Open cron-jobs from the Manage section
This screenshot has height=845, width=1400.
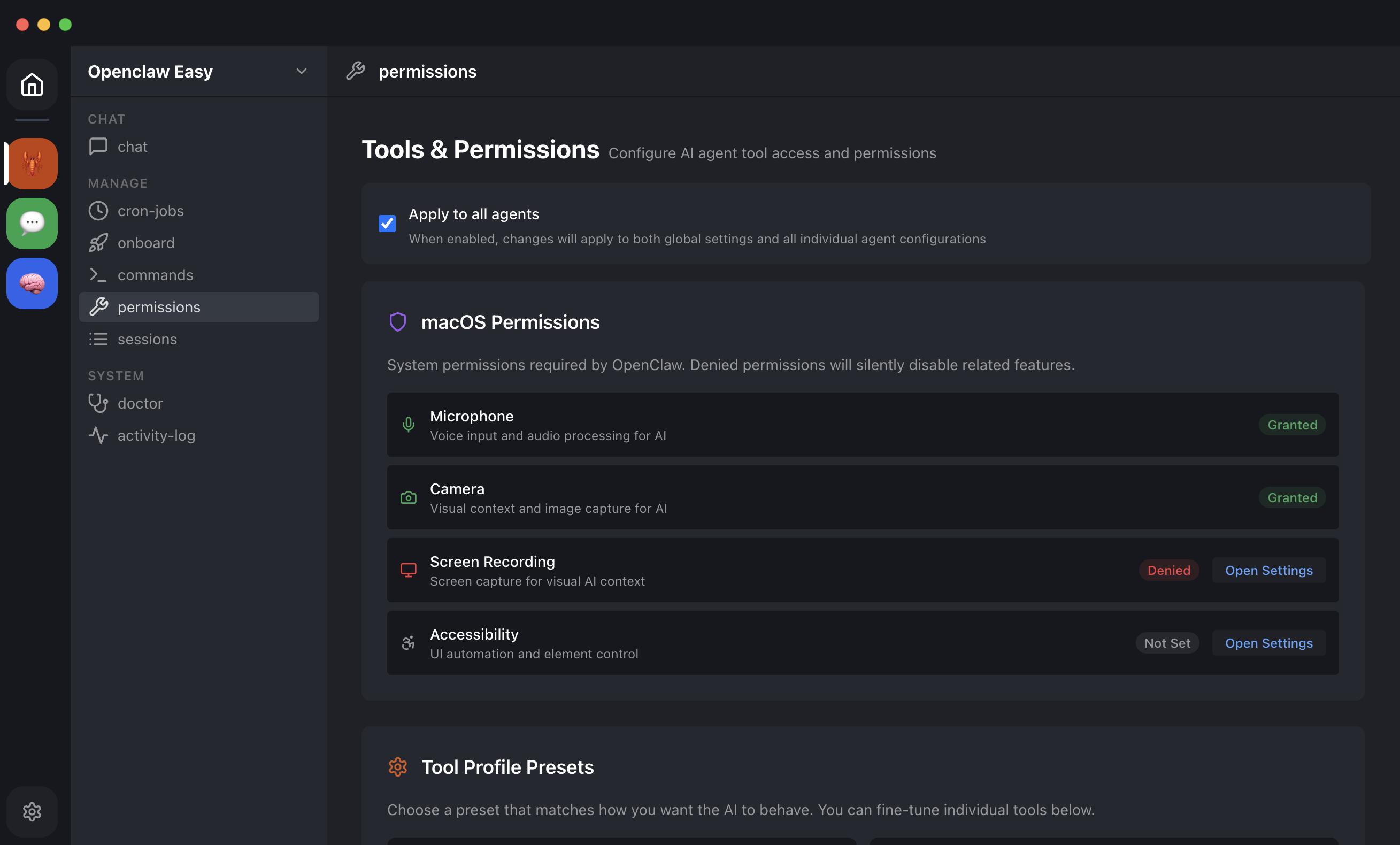click(x=151, y=210)
